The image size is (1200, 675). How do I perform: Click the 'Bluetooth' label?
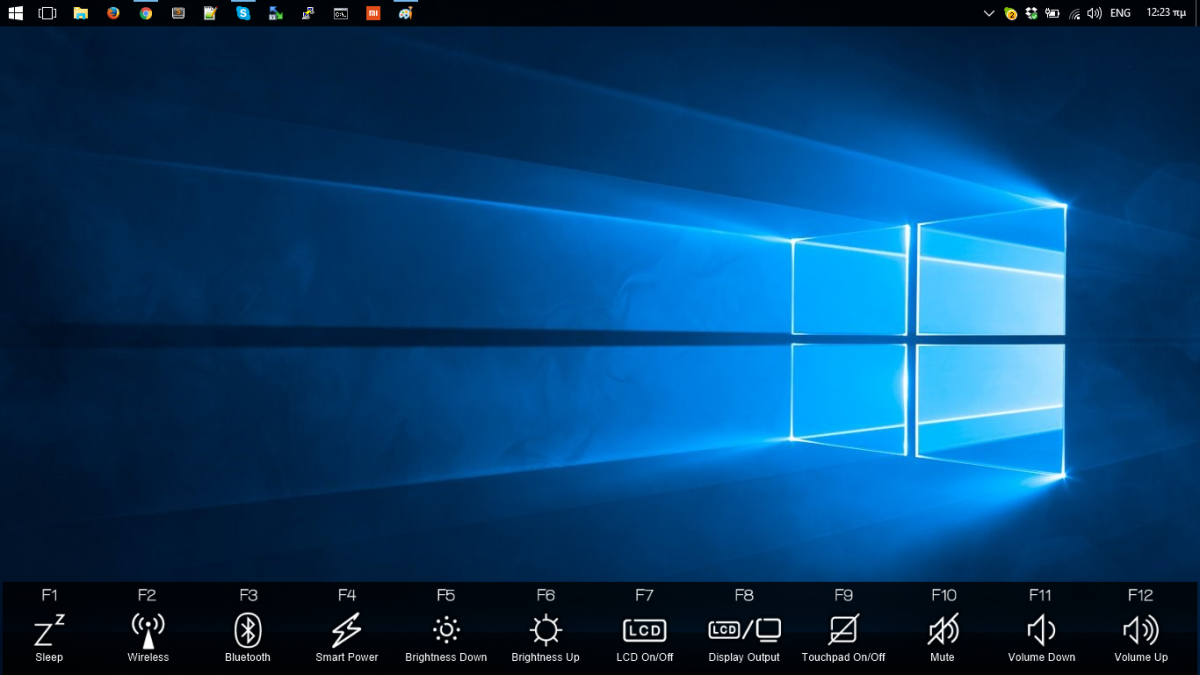point(248,657)
